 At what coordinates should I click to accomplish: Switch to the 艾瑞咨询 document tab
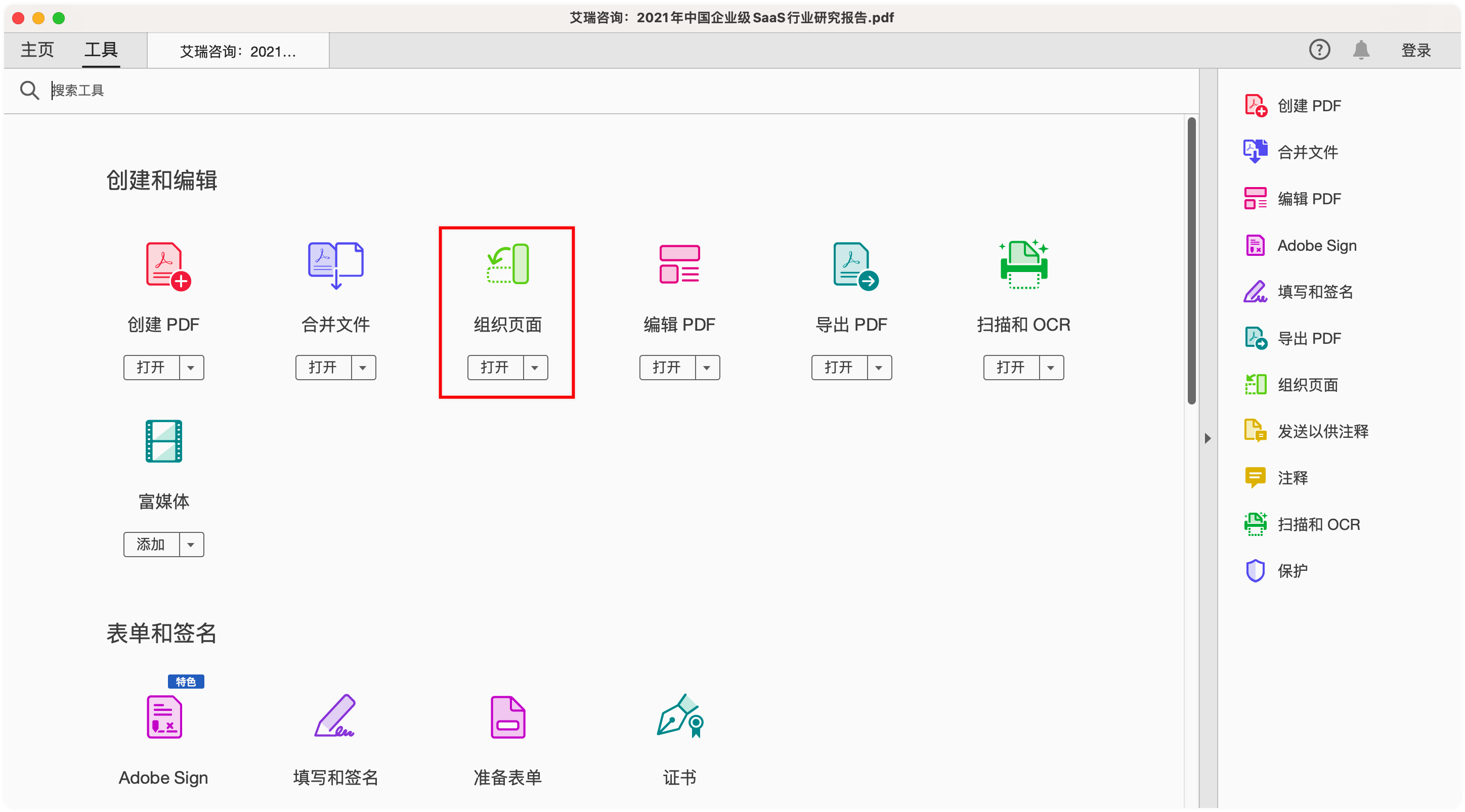pos(238,52)
